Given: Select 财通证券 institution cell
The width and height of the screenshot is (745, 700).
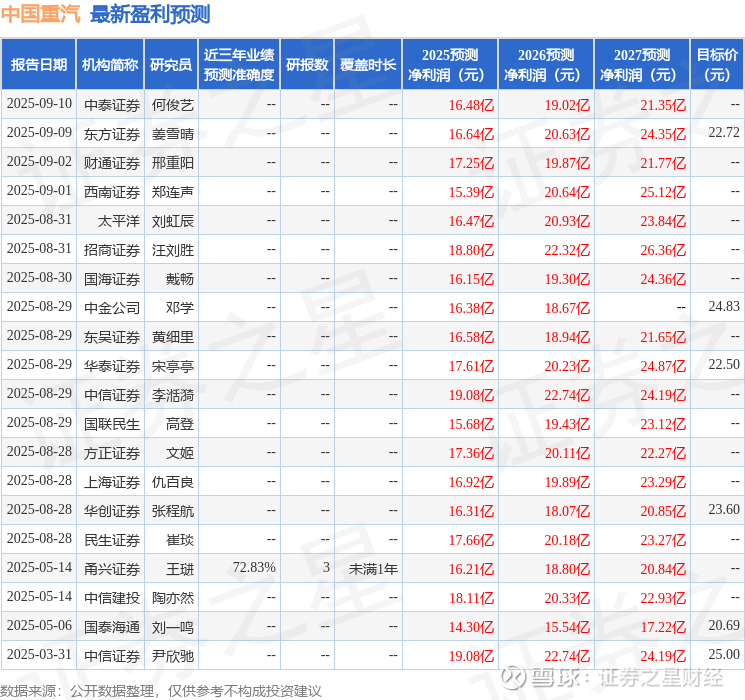Looking at the screenshot, I should click(x=112, y=163).
